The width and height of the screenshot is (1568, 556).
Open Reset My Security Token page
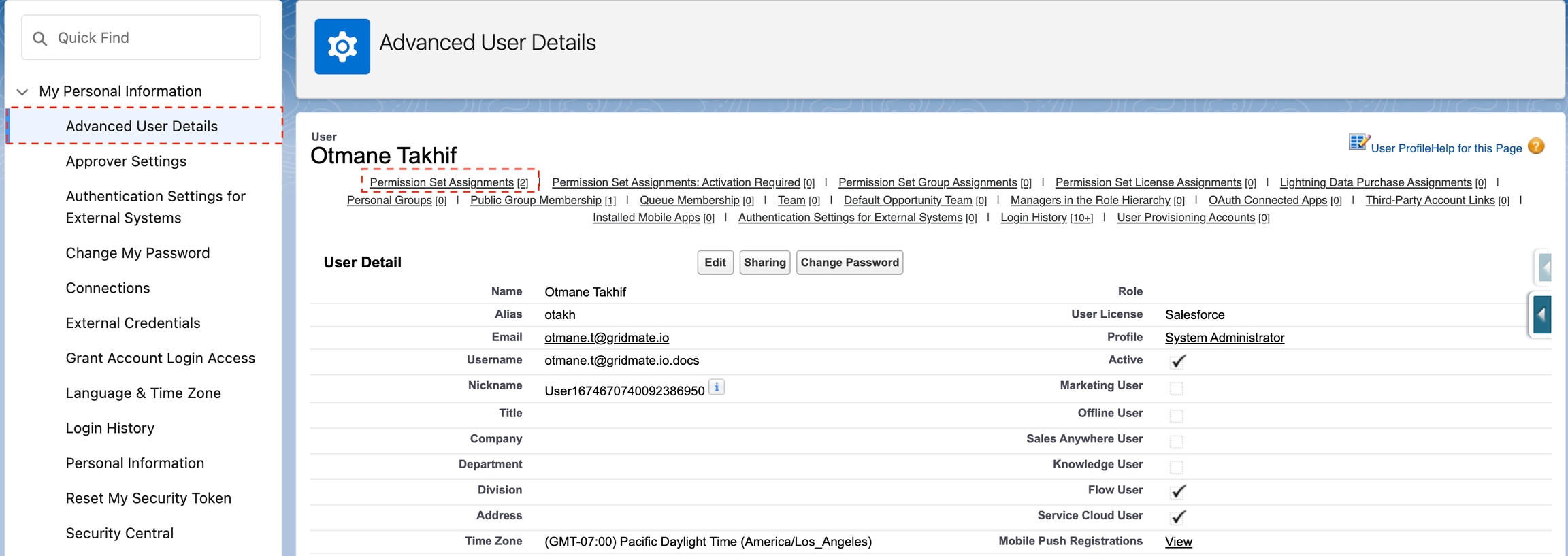click(x=148, y=498)
